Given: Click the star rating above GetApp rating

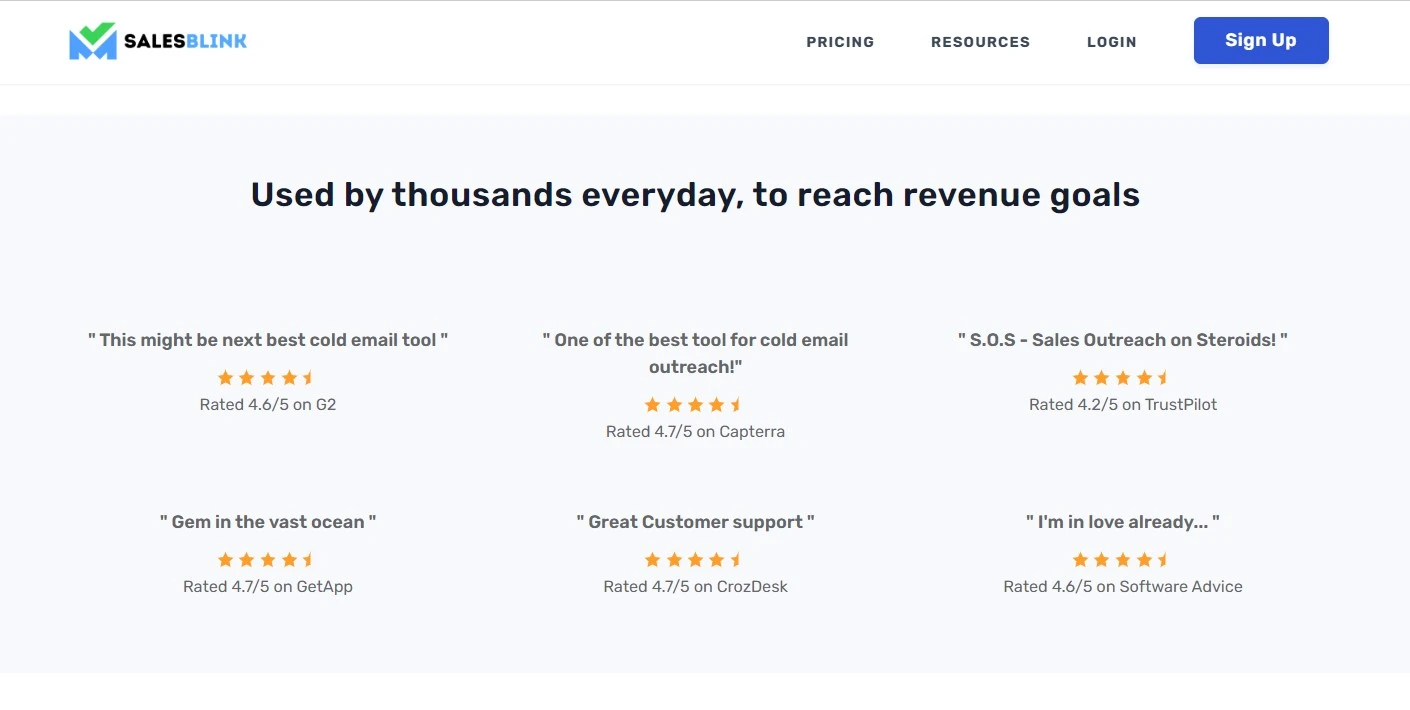Looking at the screenshot, I should [267, 559].
